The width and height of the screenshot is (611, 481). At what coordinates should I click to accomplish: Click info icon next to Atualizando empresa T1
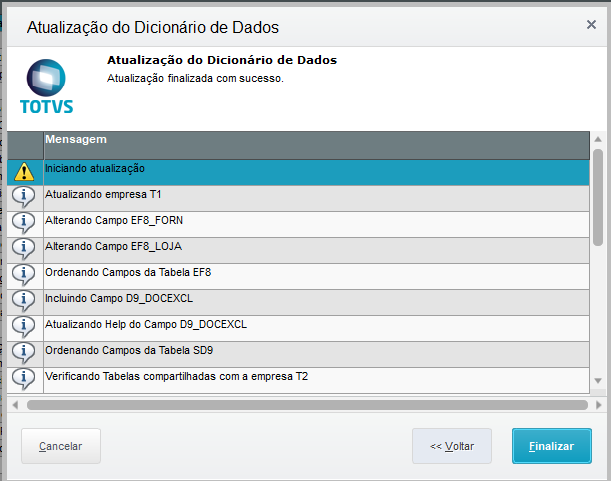point(24,196)
